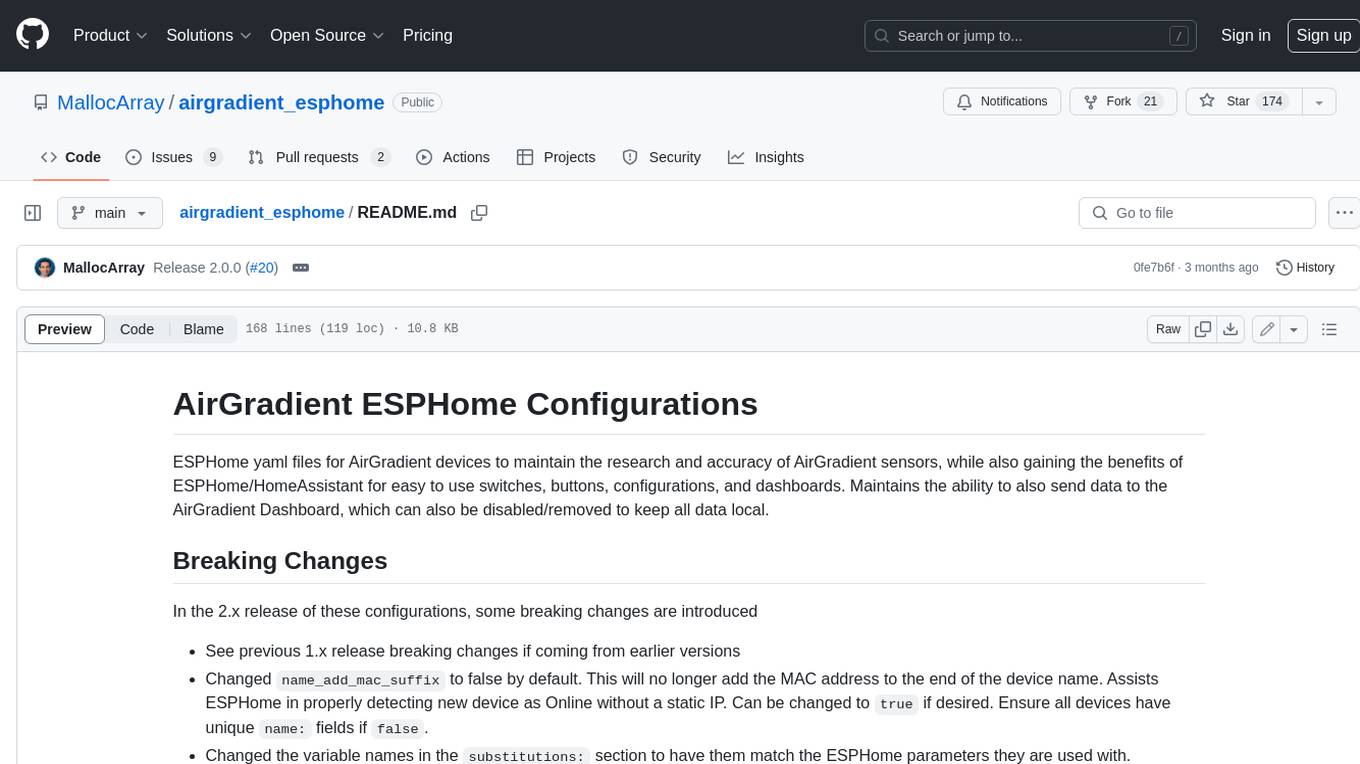Click the Fork count 21

pos(1151,101)
